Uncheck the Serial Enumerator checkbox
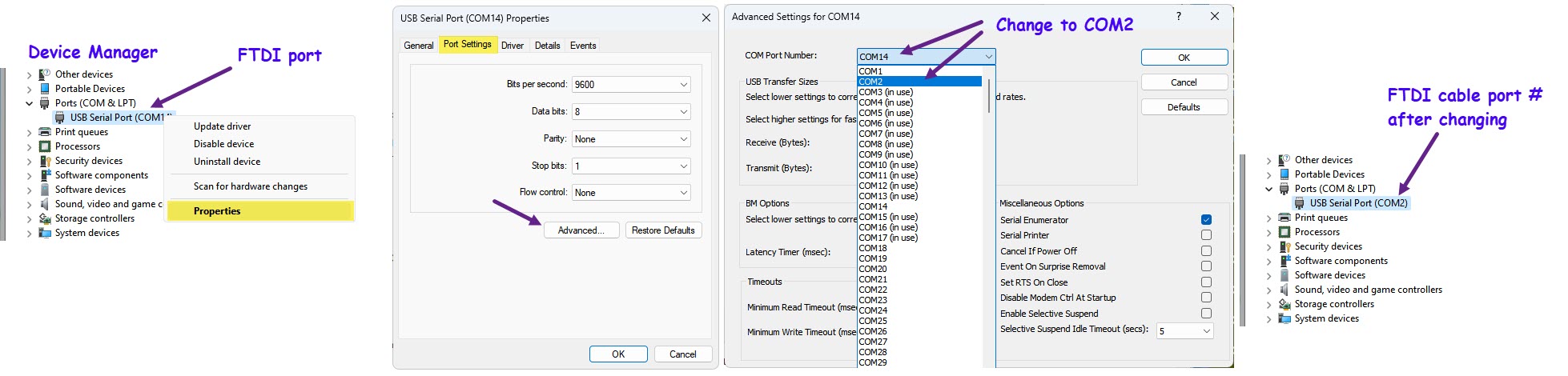The height and width of the screenshot is (376, 1568). coord(1206,220)
